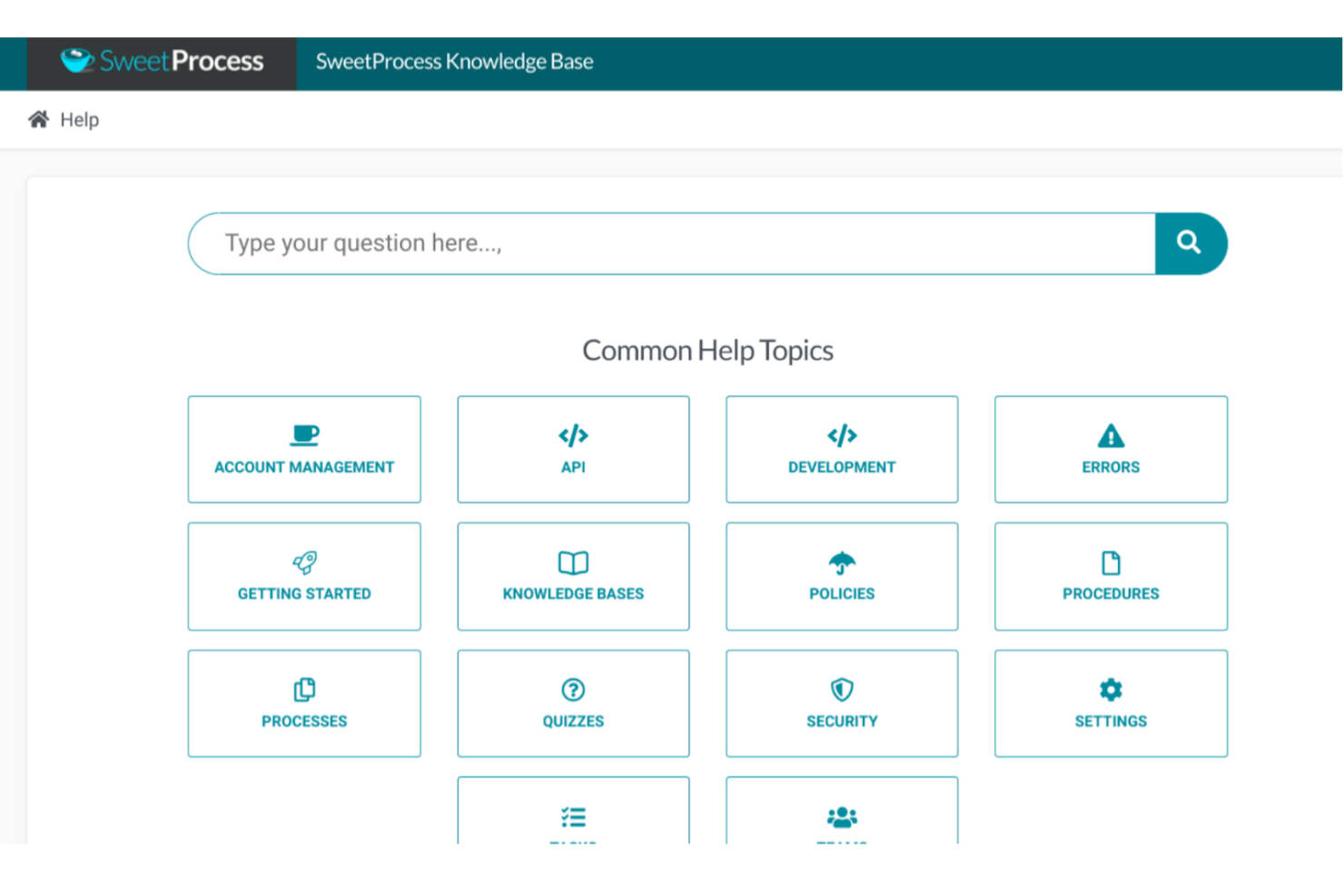Screen dimensions: 1344x896
Task: Open the Help link in the navigation bar
Action: (x=80, y=119)
